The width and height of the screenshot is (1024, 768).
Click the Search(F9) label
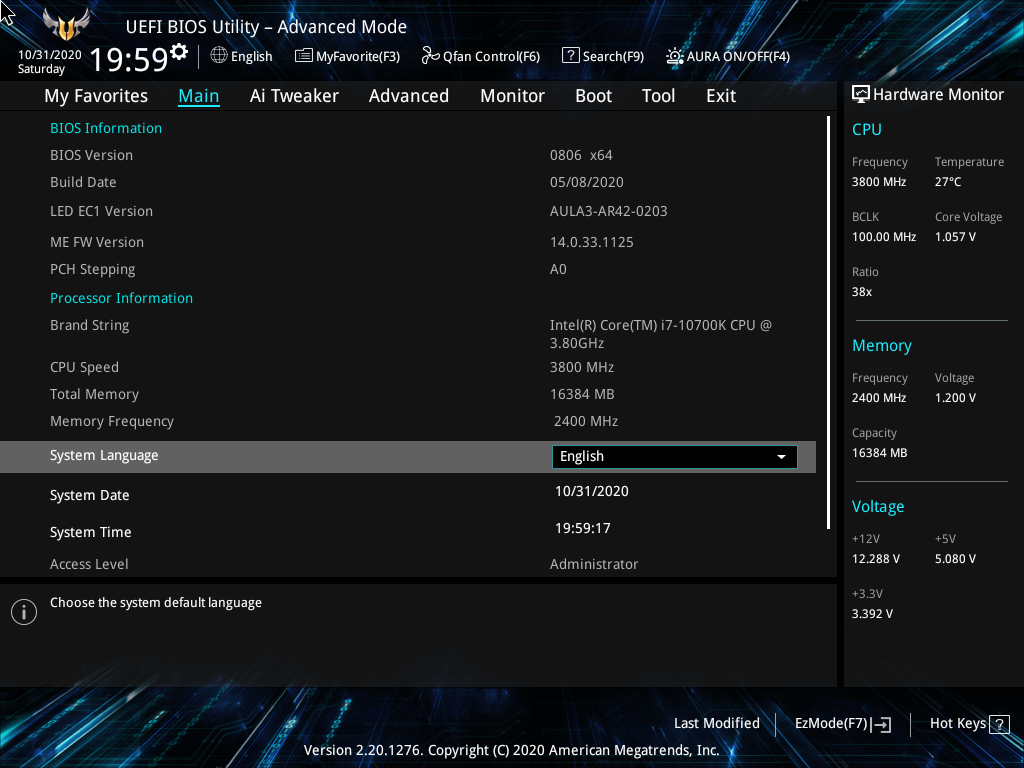[x=613, y=57]
